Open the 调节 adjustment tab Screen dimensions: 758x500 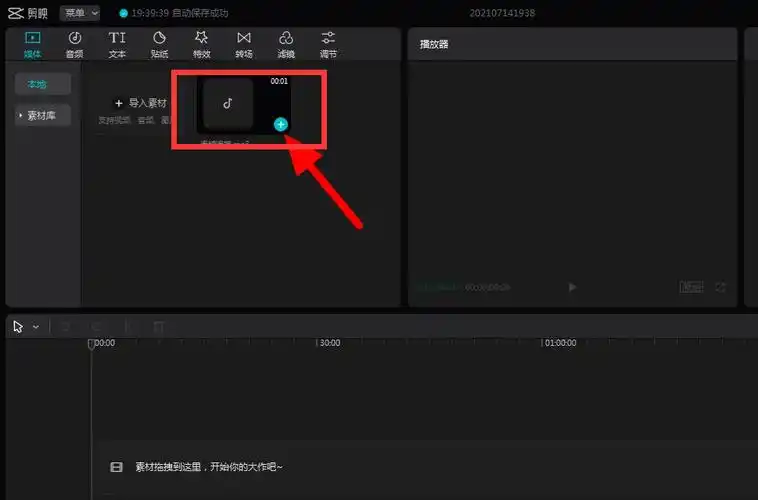pos(328,44)
